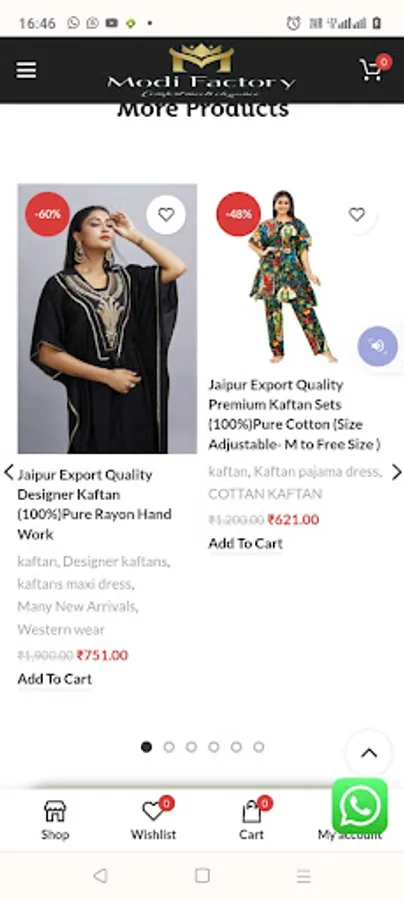Add Designer Kaftan Rayon to cart
This screenshot has width=404, height=900.
[x=55, y=679]
